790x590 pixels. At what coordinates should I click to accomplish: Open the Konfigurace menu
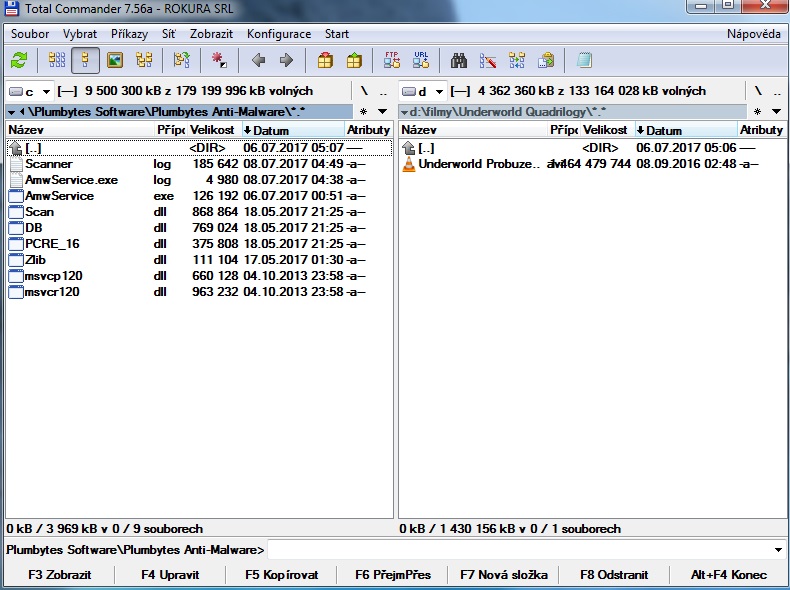pyautogui.click(x=278, y=34)
